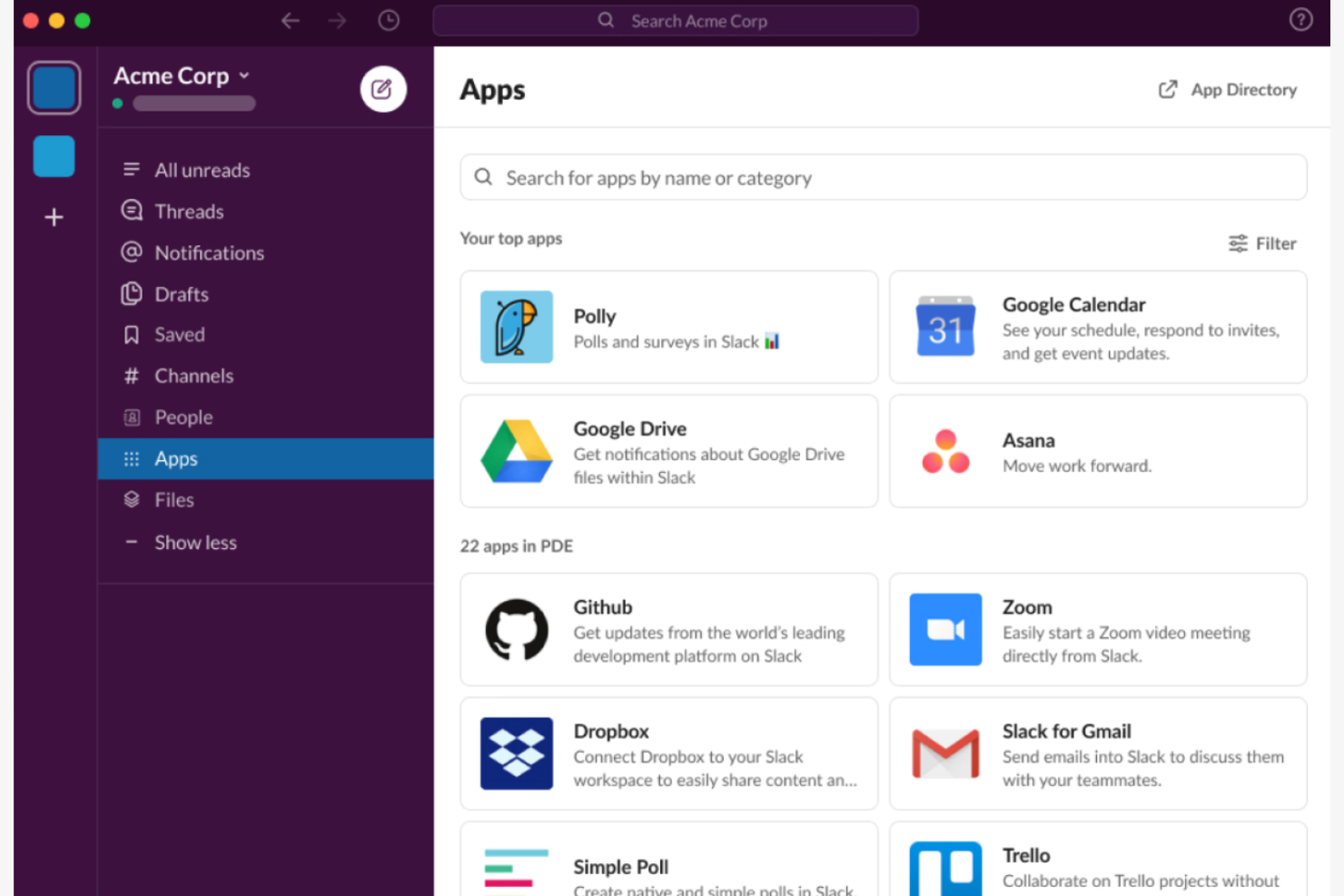Viewport: 1344px width, 896px height.
Task: Click the Asana three-dots icon
Action: [945, 451]
